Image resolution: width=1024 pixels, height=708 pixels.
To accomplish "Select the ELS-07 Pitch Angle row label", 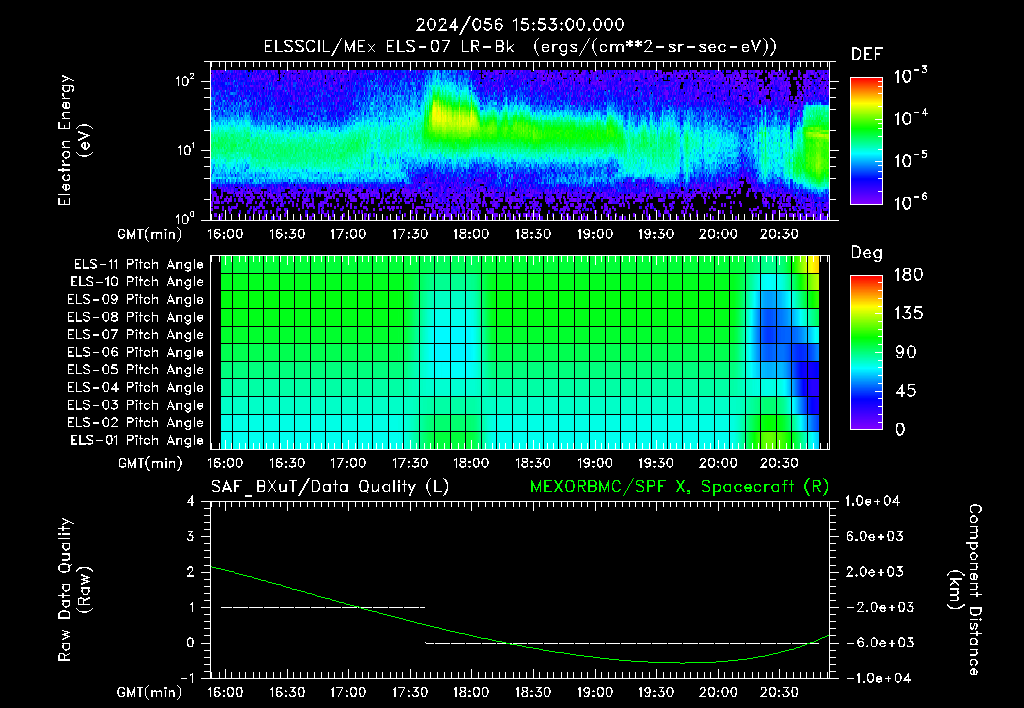I will 136,334.
